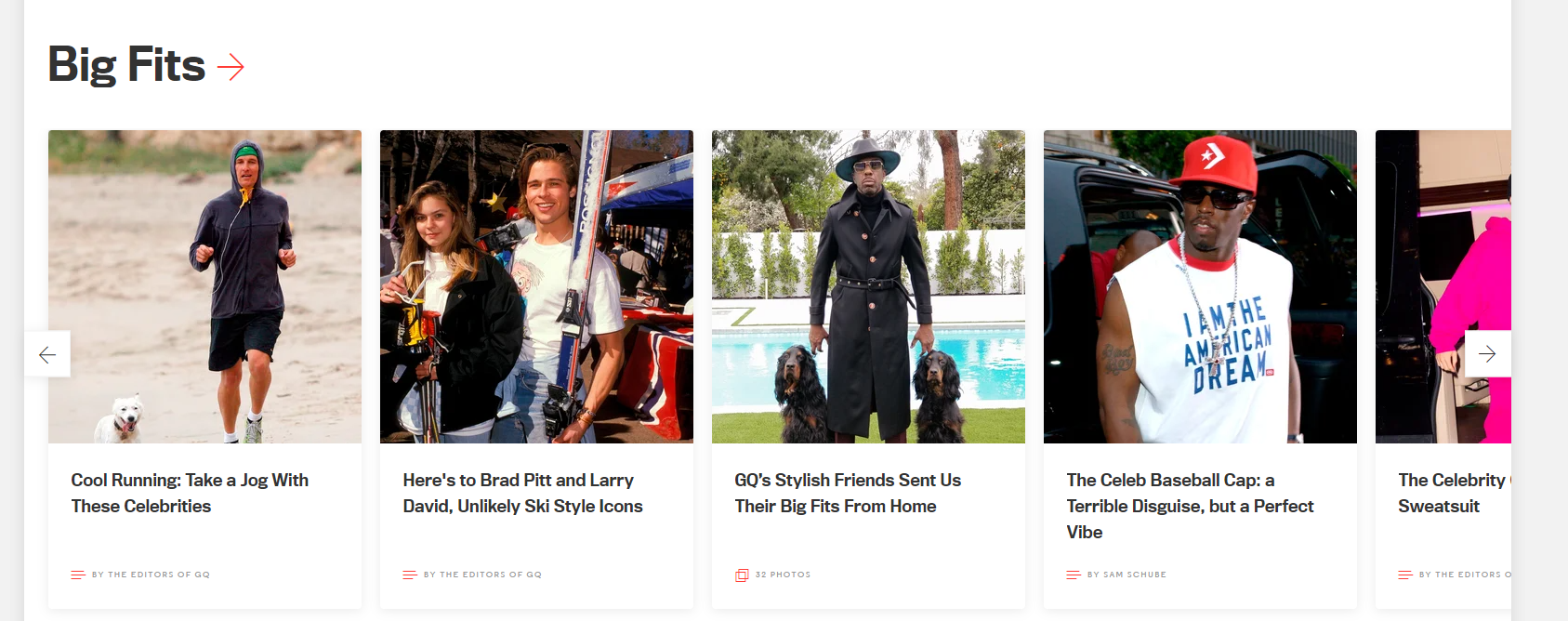Open GQ's Stylish Friends Big Fits article
The image size is (1568, 621).
848,493
